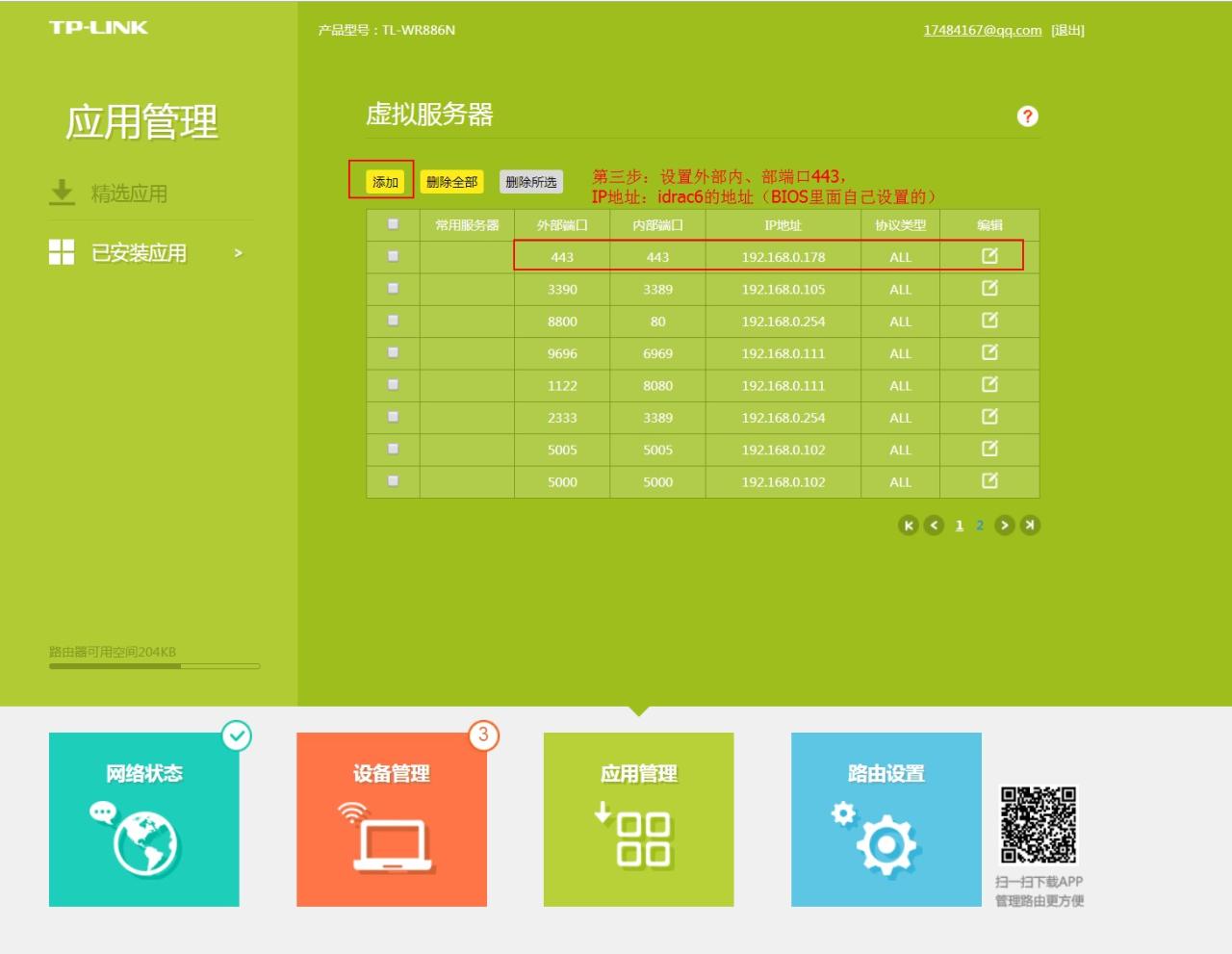The height and width of the screenshot is (954, 1232).
Task: Click the internal port 6969 cell
Action: (658, 353)
